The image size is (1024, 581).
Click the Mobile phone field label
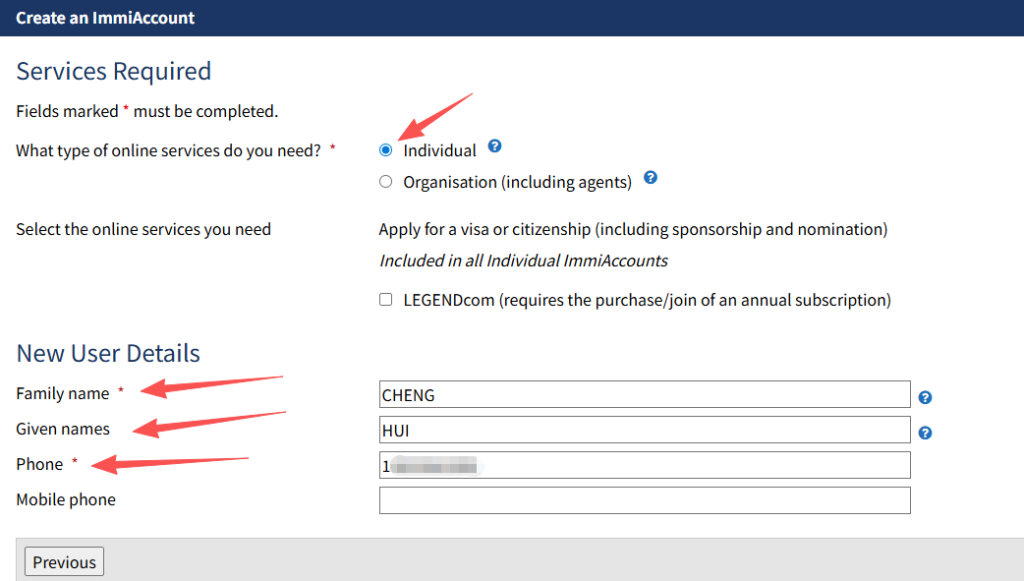point(66,500)
